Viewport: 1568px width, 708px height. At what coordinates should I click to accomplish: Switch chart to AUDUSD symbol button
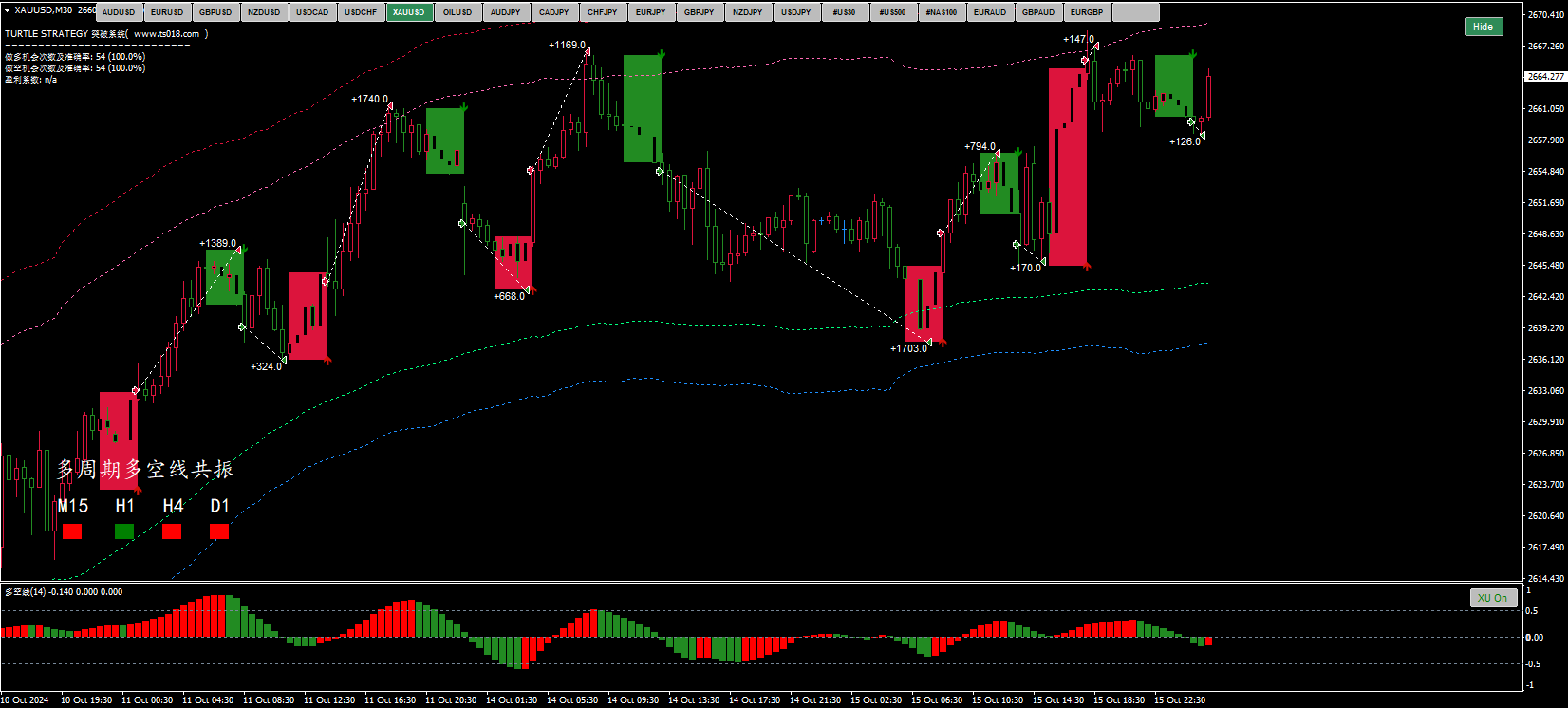click(119, 12)
